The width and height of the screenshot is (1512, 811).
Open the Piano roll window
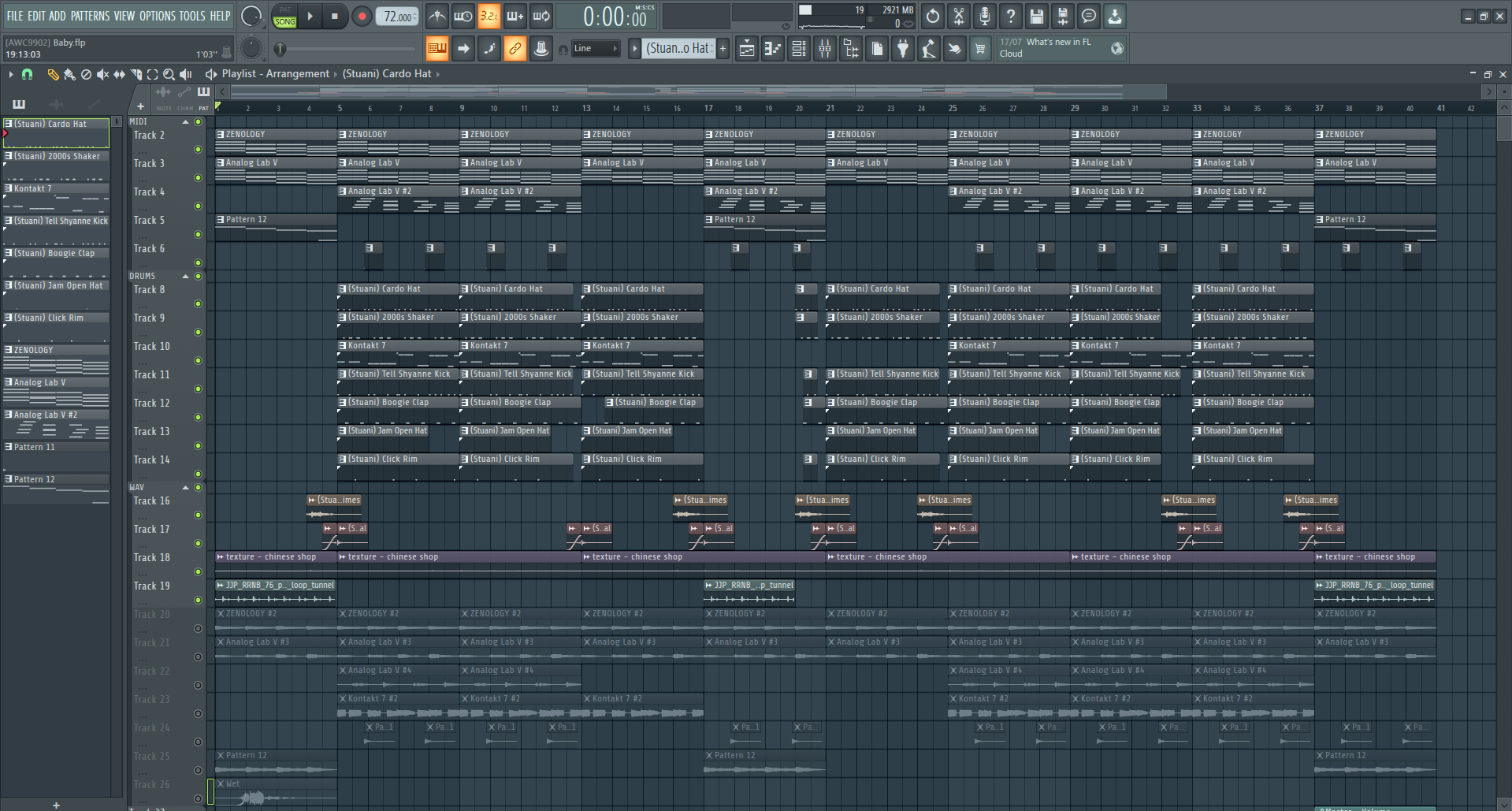773,49
